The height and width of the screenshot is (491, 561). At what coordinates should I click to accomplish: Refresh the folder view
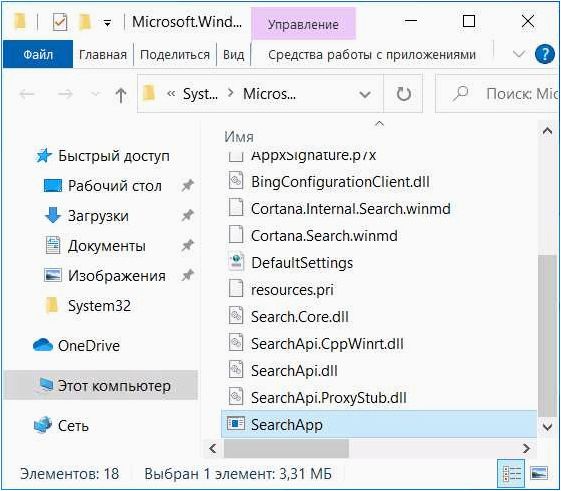(x=403, y=94)
